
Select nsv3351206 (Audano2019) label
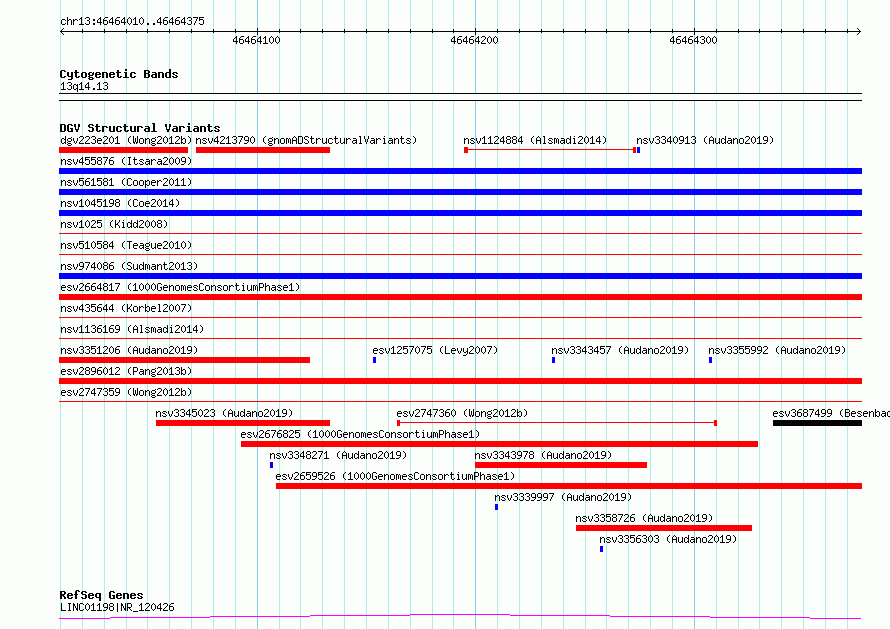click(129, 350)
